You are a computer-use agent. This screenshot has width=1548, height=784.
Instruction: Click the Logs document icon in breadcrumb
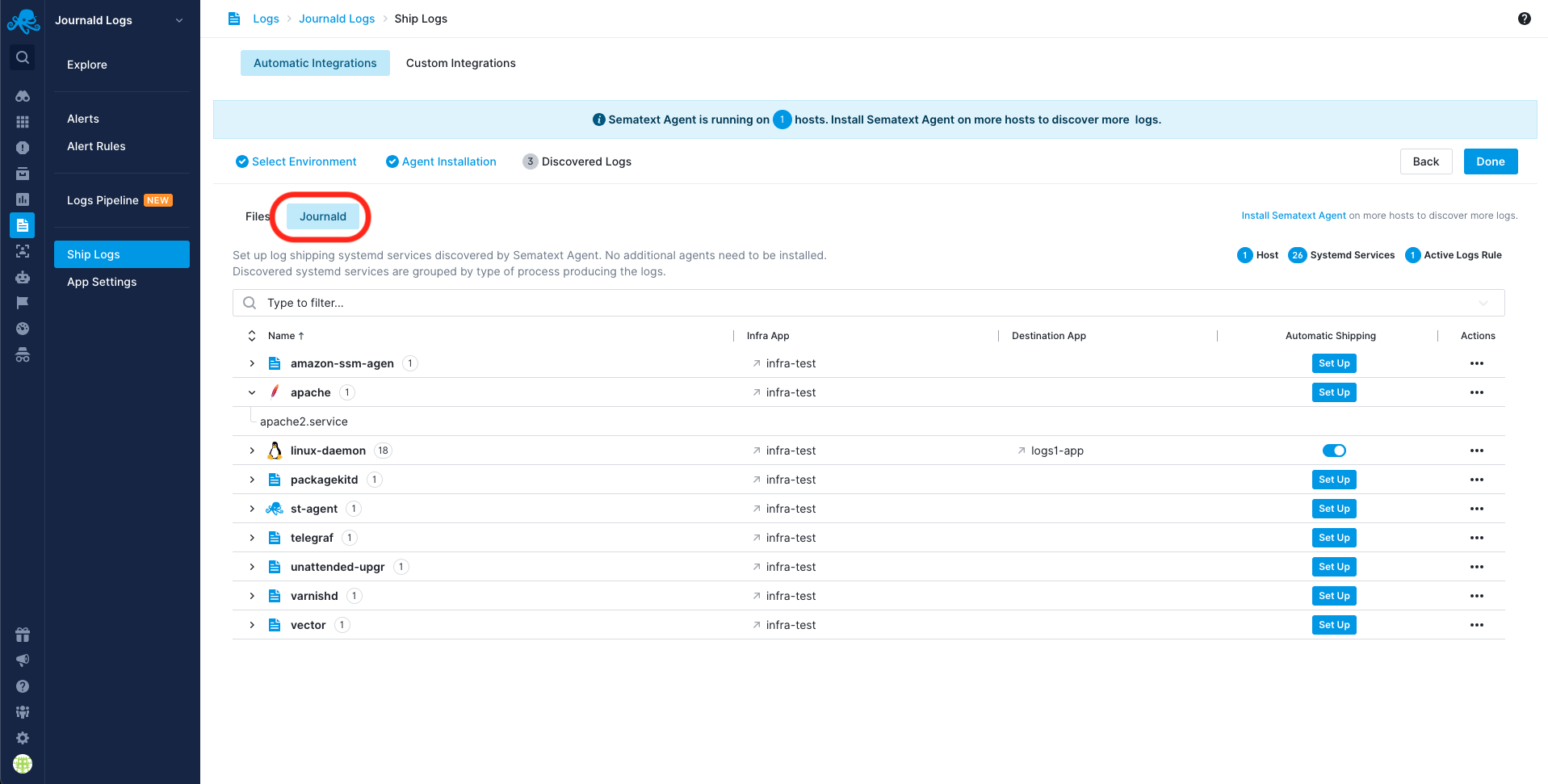click(234, 19)
